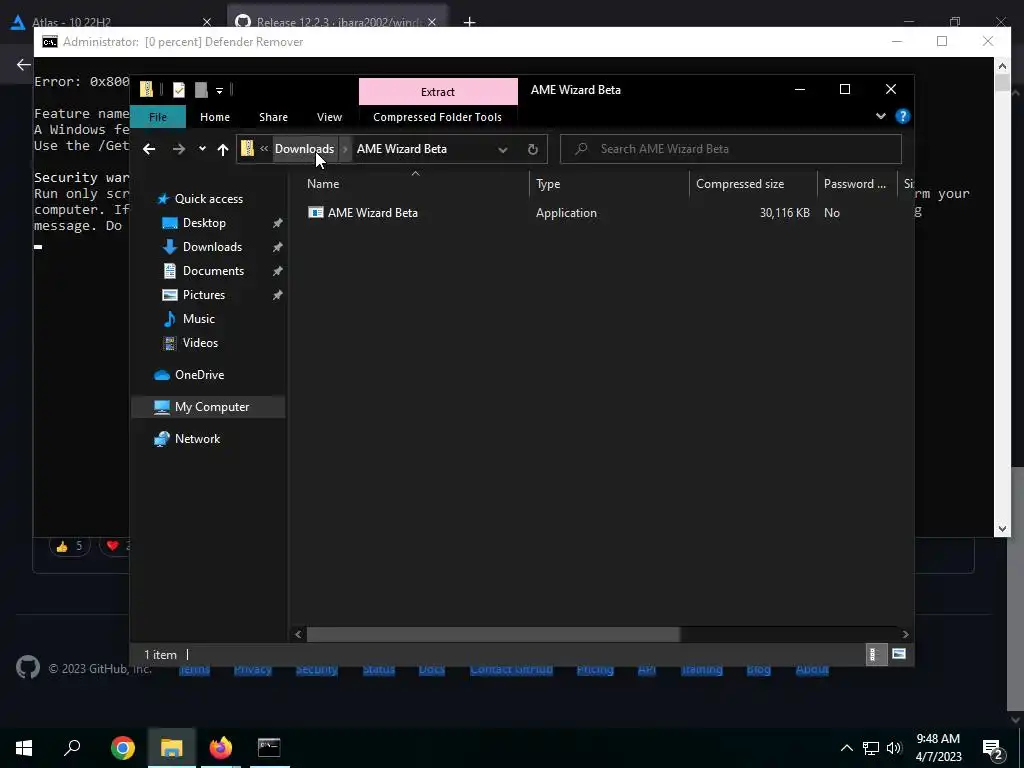The width and height of the screenshot is (1024, 768).
Task: Go up one folder level
Action: pyautogui.click(x=223, y=149)
